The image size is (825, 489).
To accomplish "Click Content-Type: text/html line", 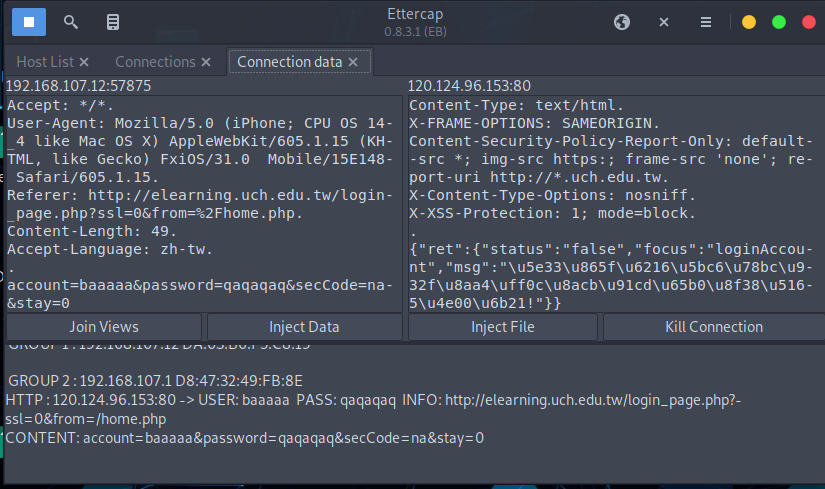I will tap(516, 105).
